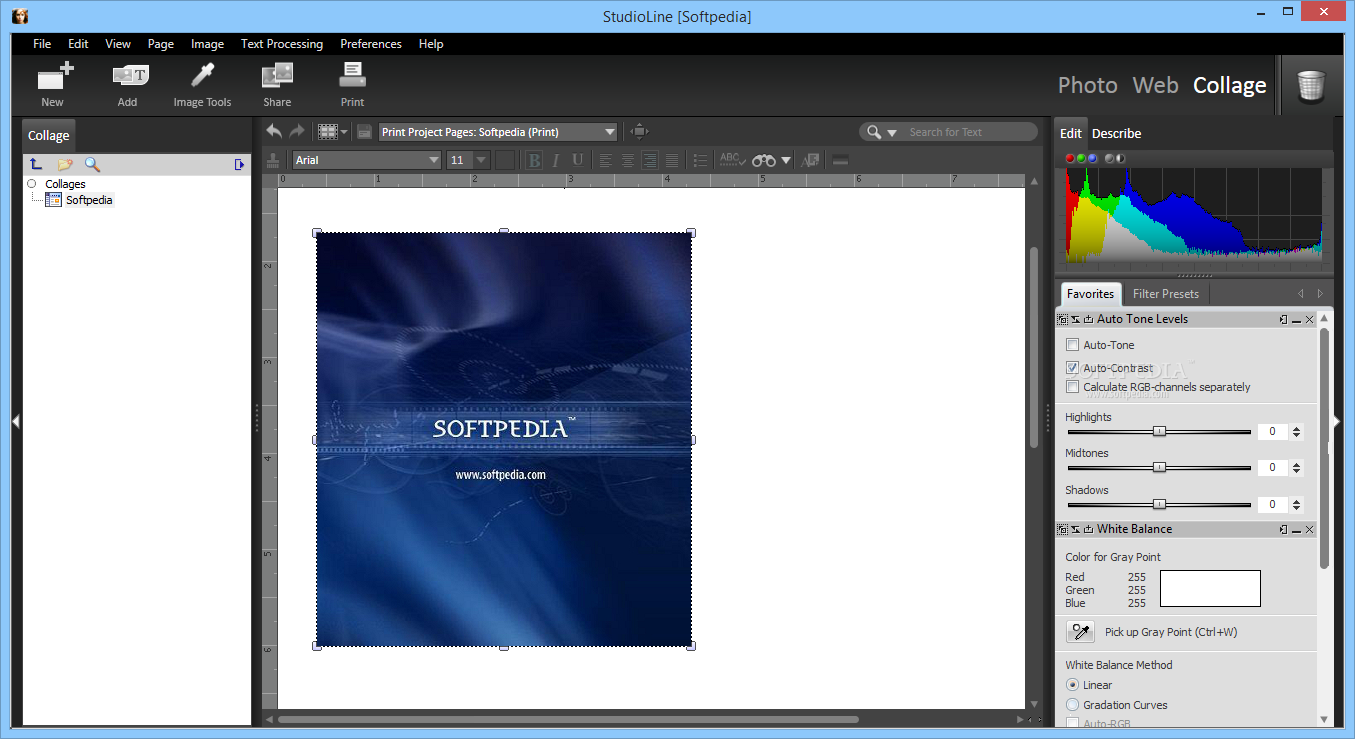Click the save floppy disk icon
The image size is (1355, 739).
[x=365, y=132]
